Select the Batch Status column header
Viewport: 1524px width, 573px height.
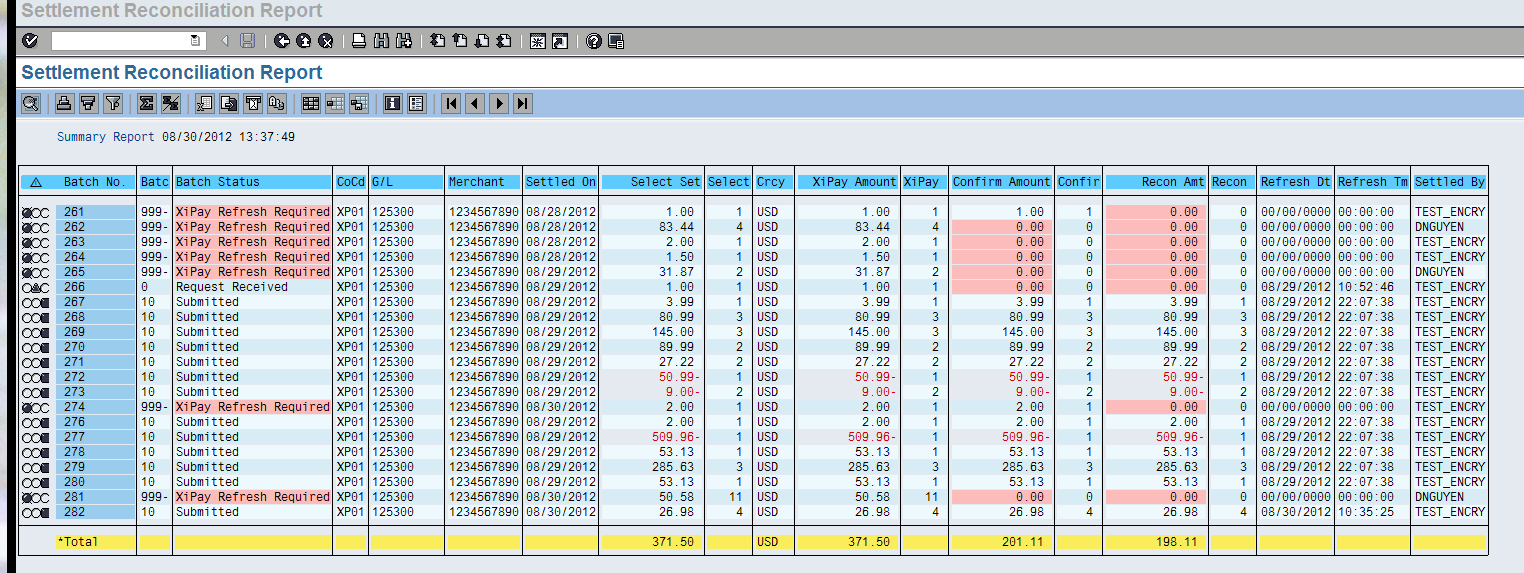[252, 182]
